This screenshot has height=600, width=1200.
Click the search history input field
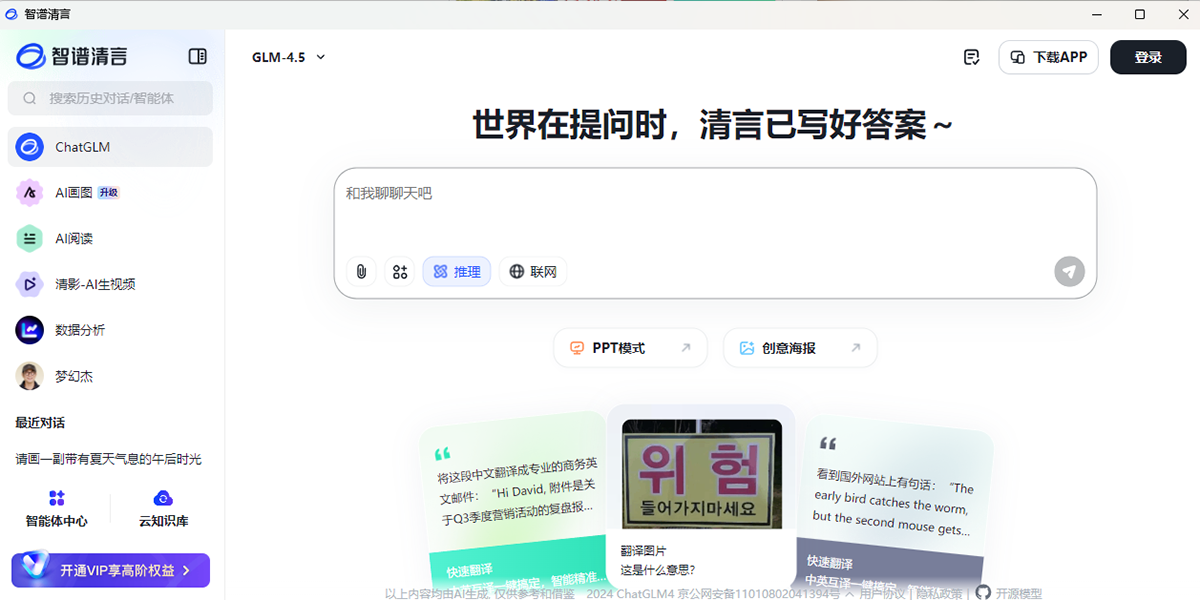(x=110, y=98)
